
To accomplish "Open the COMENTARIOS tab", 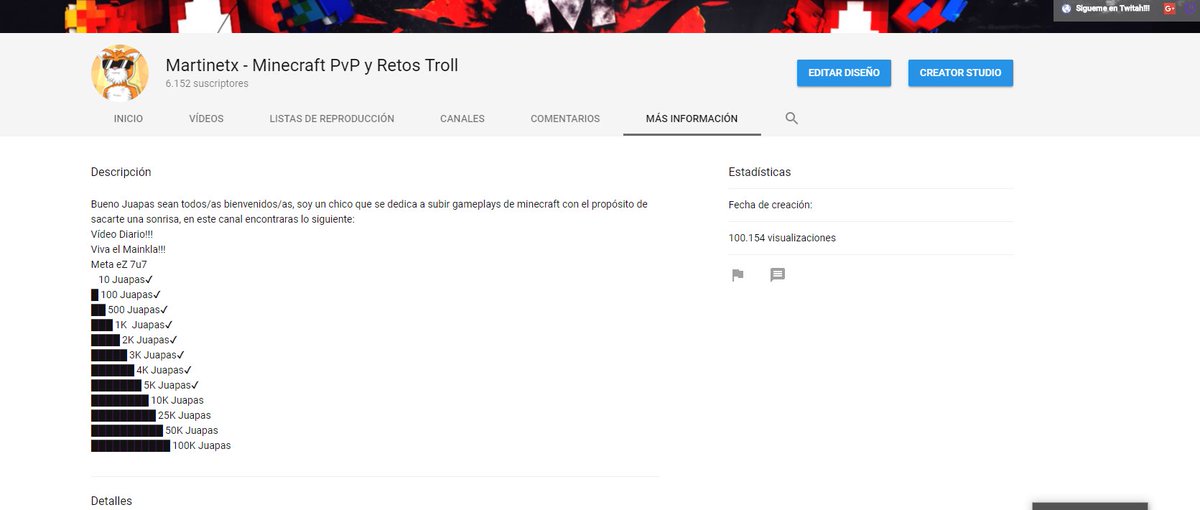I will click(565, 118).
